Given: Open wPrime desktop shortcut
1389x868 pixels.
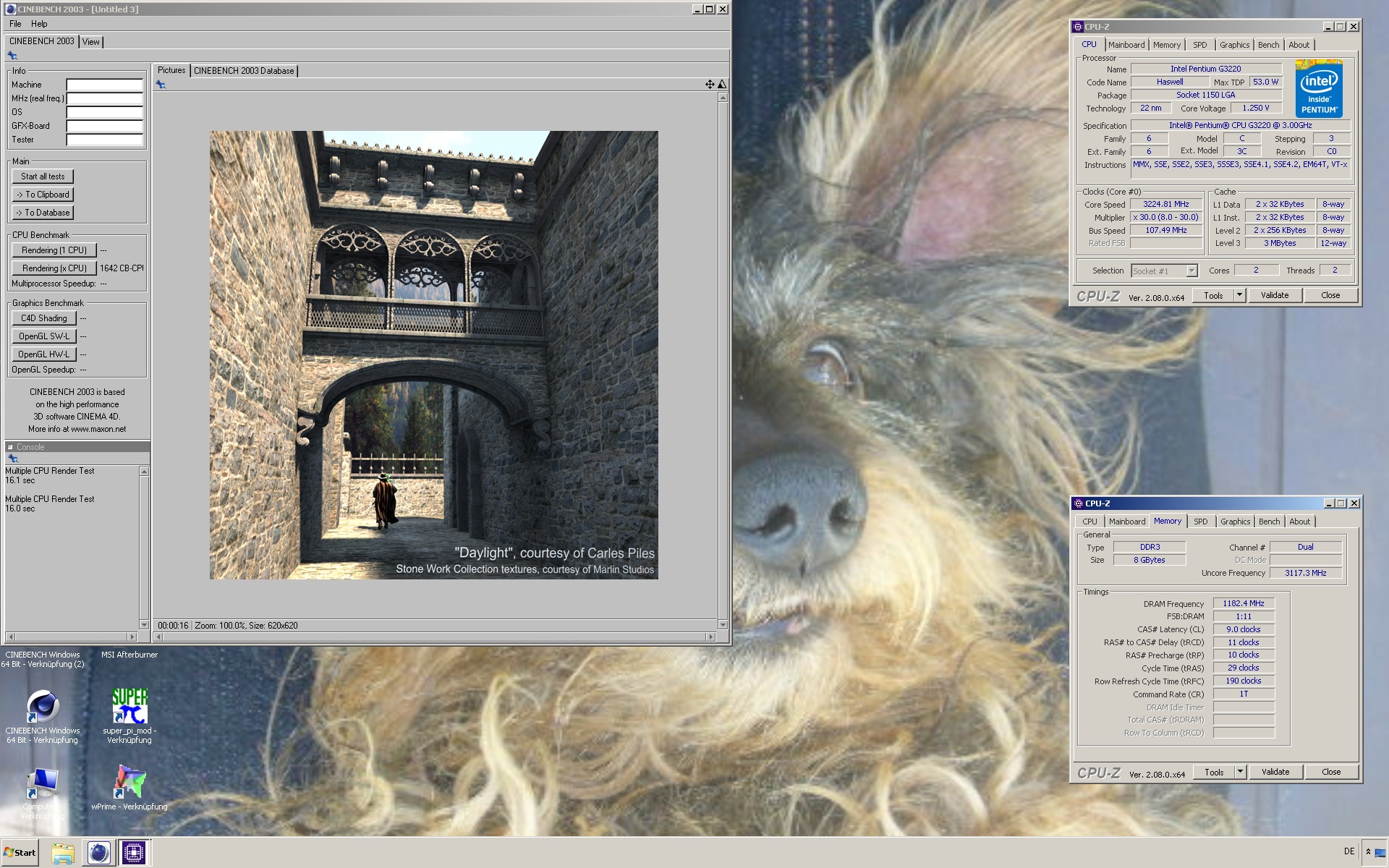Looking at the screenshot, I should point(129,788).
